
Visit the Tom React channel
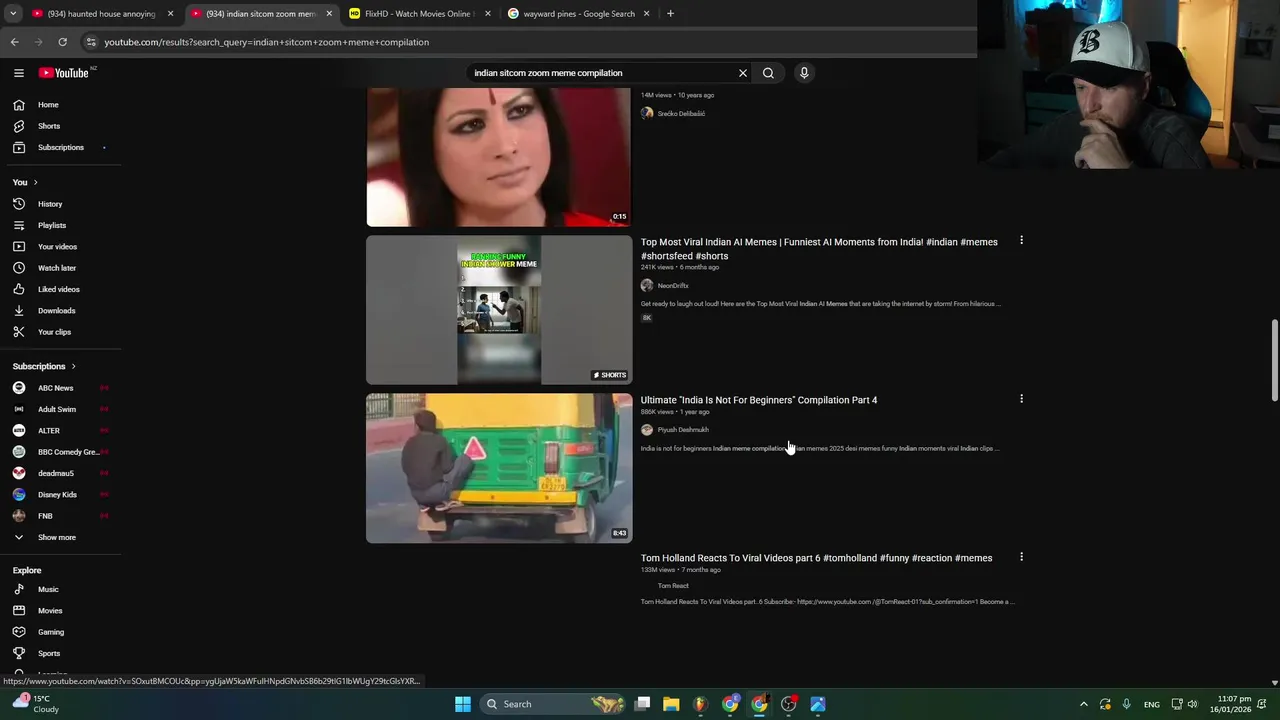(673, 586)
